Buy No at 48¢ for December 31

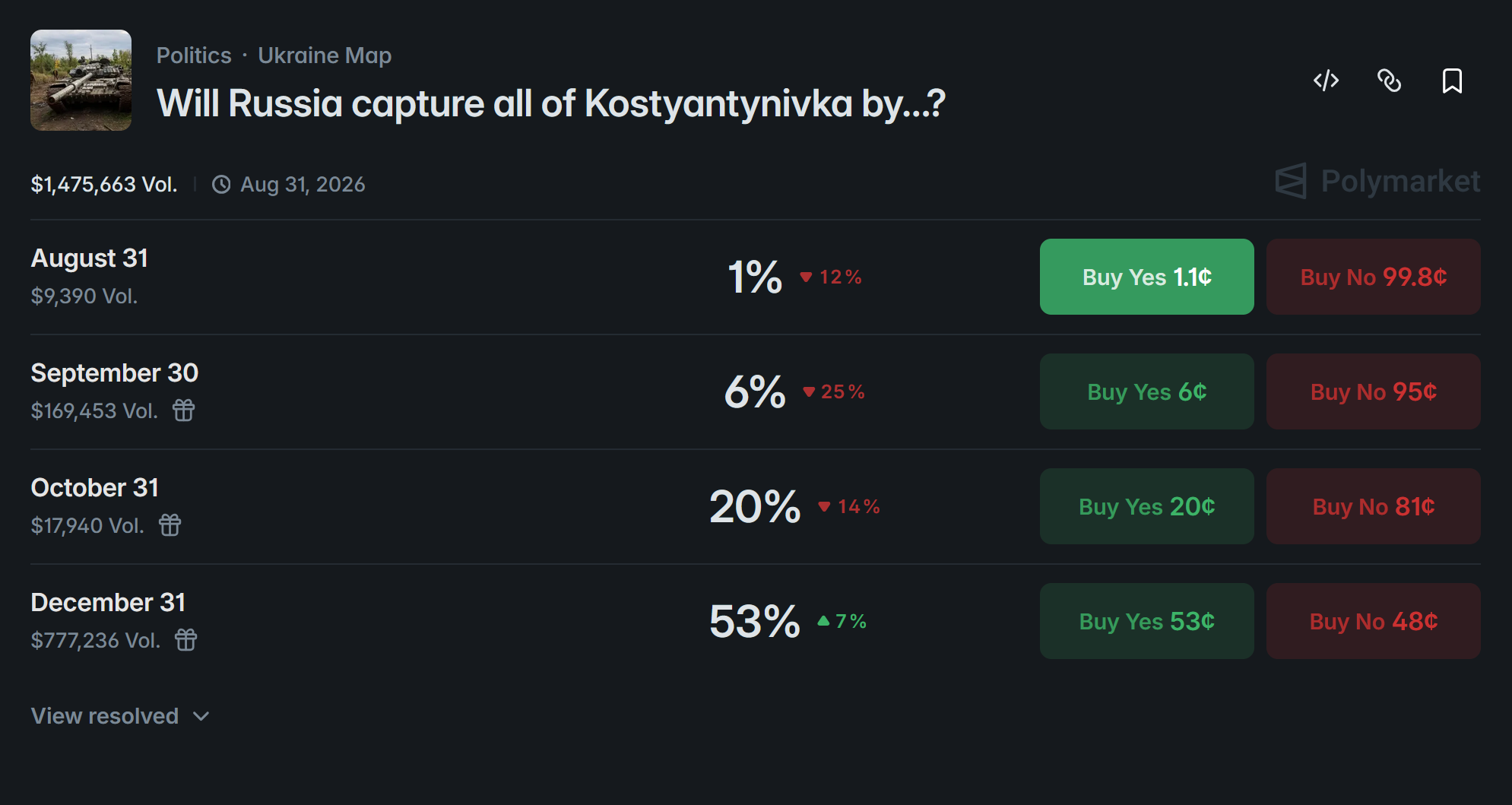tap(1373, 621)
